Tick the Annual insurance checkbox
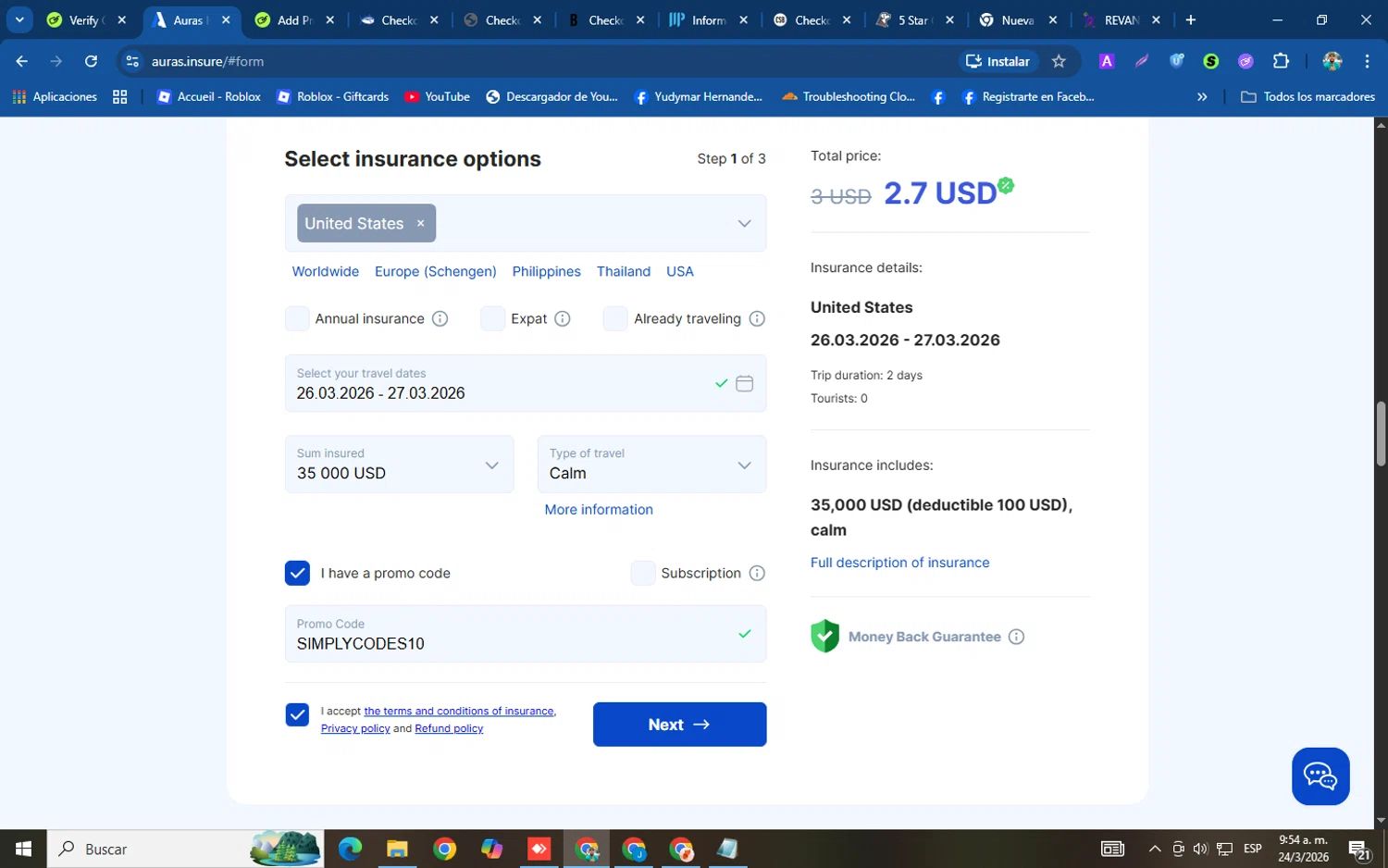 point(297,318)
